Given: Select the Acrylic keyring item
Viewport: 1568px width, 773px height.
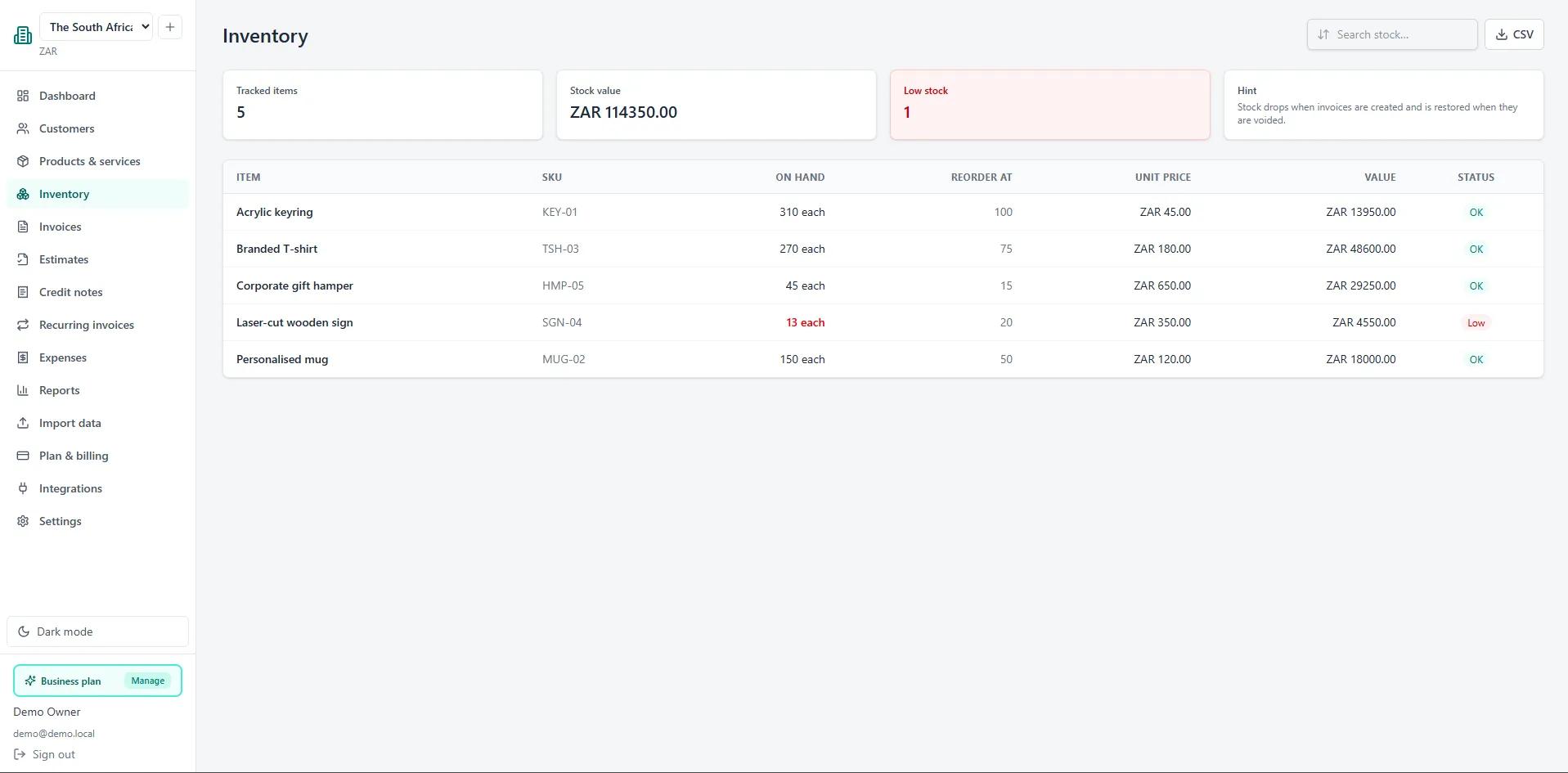Looking at the screenshot, I should click(x=275, y=212).
